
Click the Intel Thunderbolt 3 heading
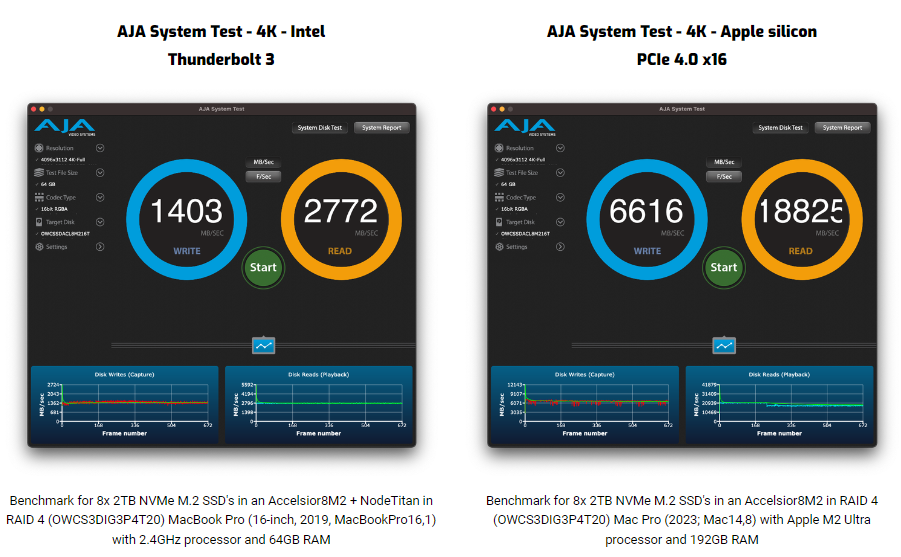221,45
